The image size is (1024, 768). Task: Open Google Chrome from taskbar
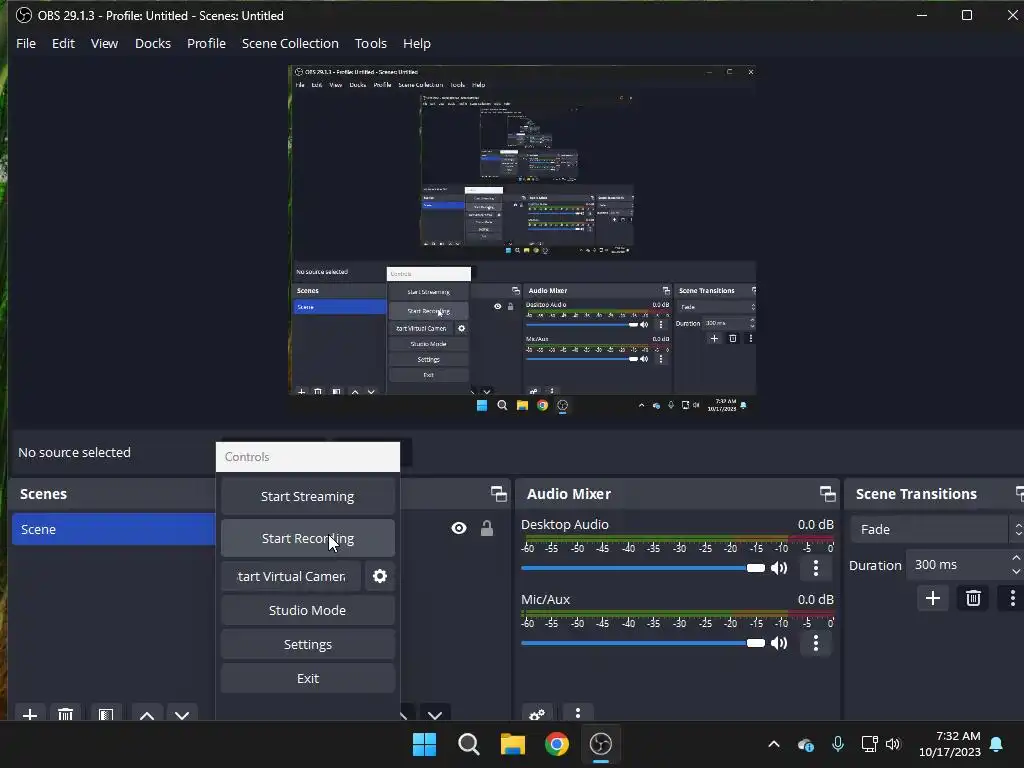556,744
